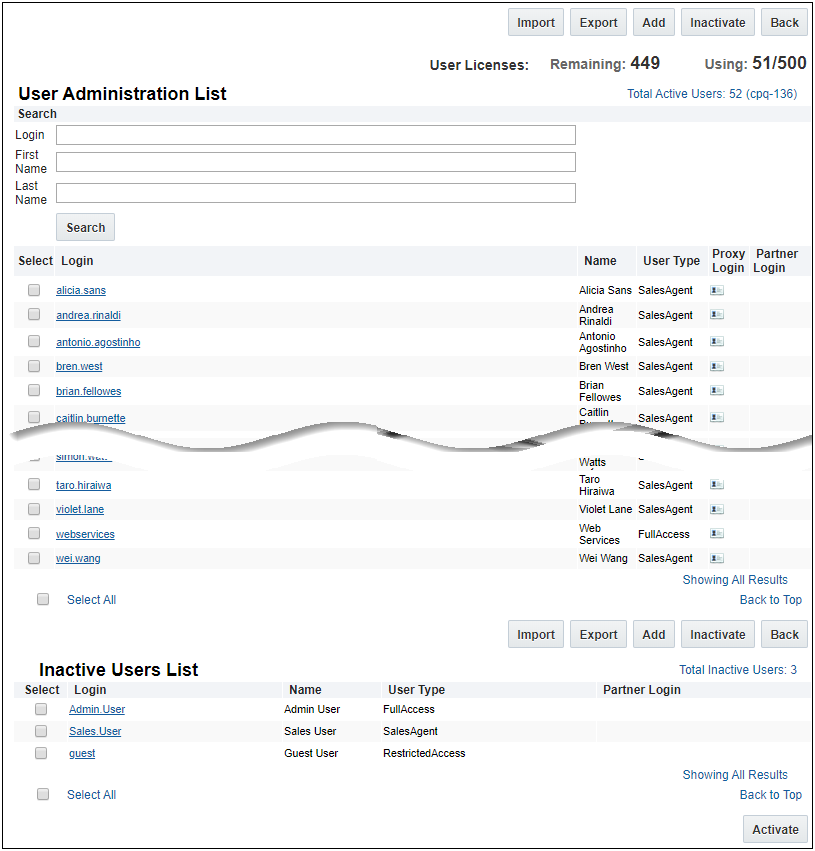815x851 pixels.
Task: Click the lower Export button
Action: coord(598,634)
